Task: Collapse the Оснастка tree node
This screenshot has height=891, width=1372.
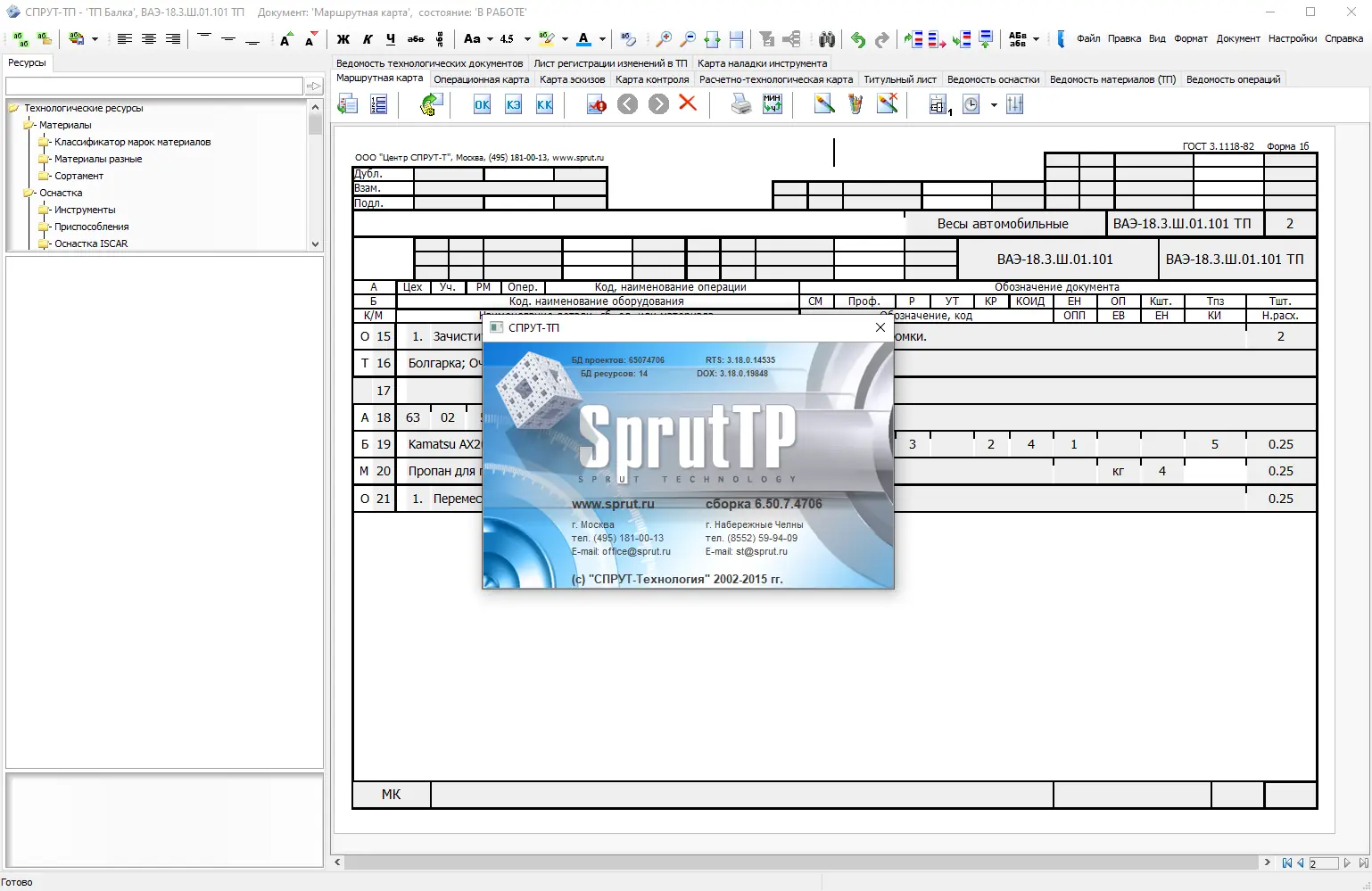Action: (28, 193)
